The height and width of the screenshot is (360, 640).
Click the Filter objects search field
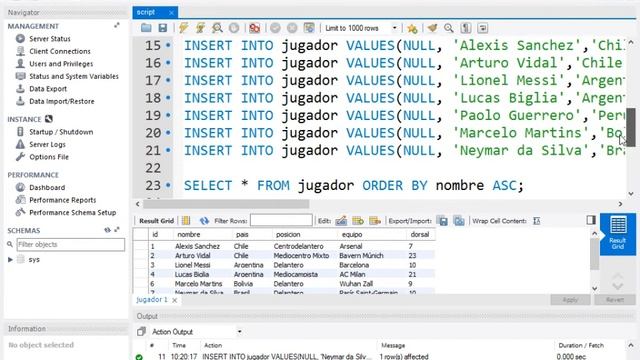(x=71, y=244)
